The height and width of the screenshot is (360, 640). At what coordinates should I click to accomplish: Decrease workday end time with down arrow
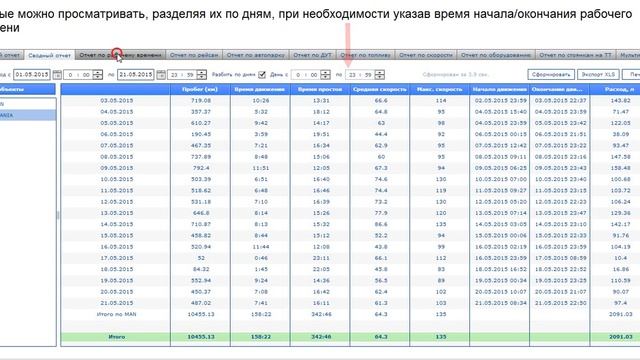(380, 77)
